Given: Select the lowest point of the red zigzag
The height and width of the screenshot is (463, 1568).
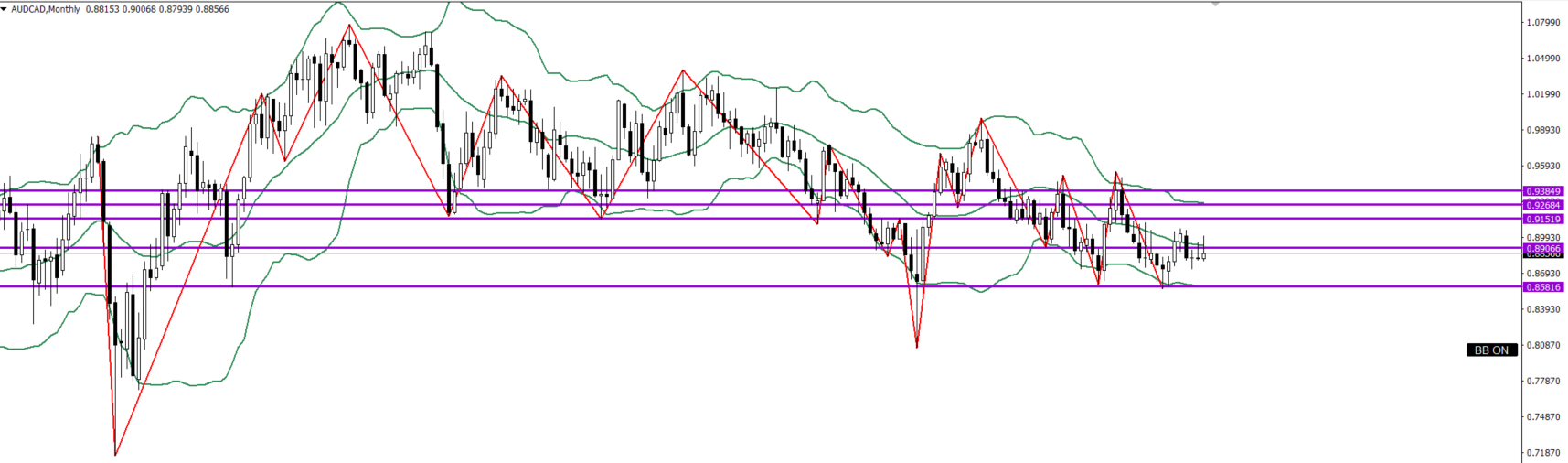Looking at the screenshot, I should pos(115,454).
